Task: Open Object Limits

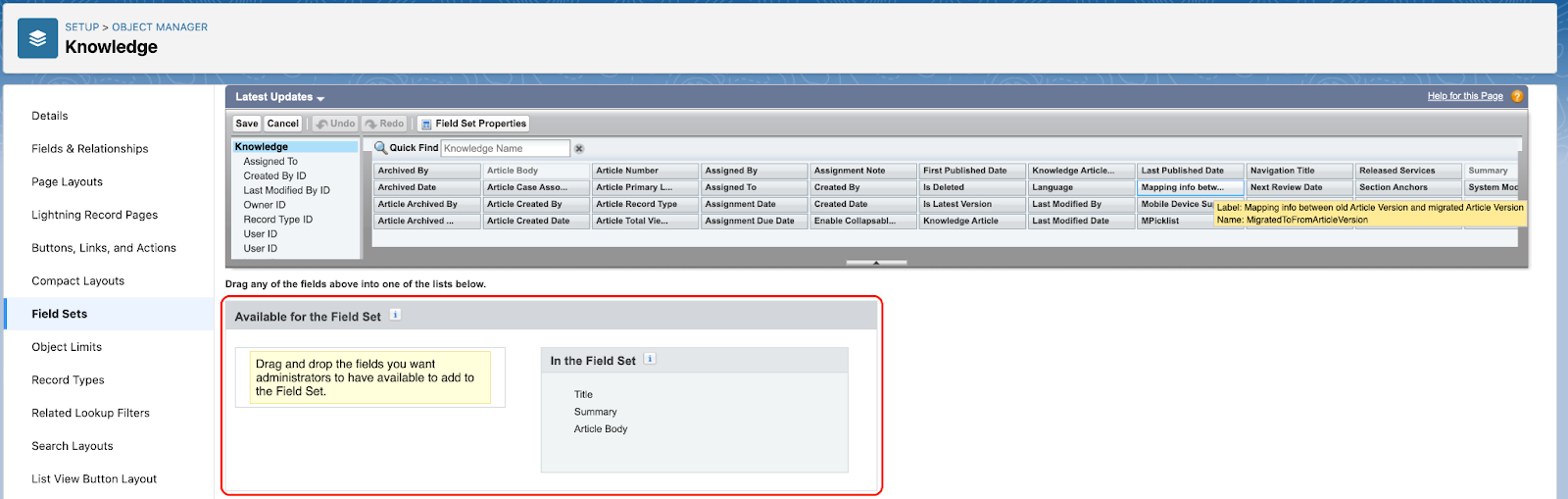Action: [x=67, y=347]
